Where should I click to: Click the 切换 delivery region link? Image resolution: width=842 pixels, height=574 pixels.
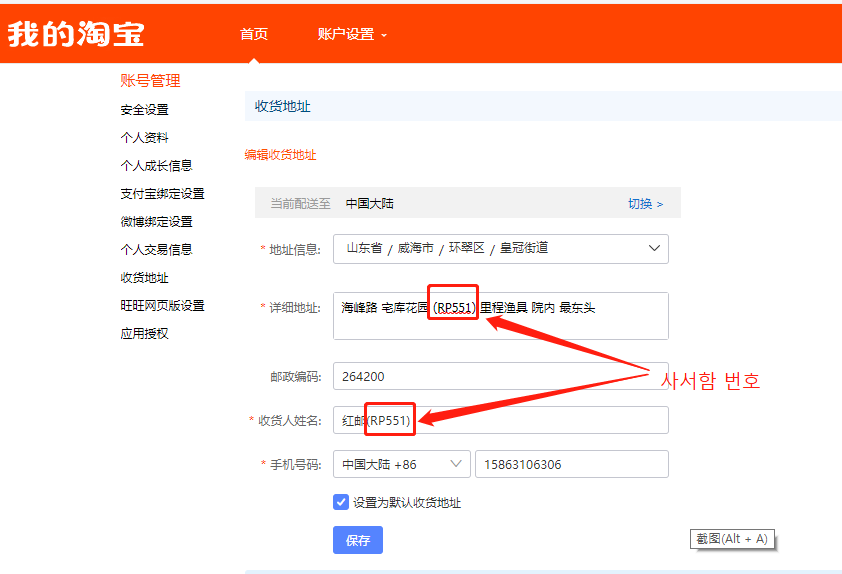(x=645, y=204)
